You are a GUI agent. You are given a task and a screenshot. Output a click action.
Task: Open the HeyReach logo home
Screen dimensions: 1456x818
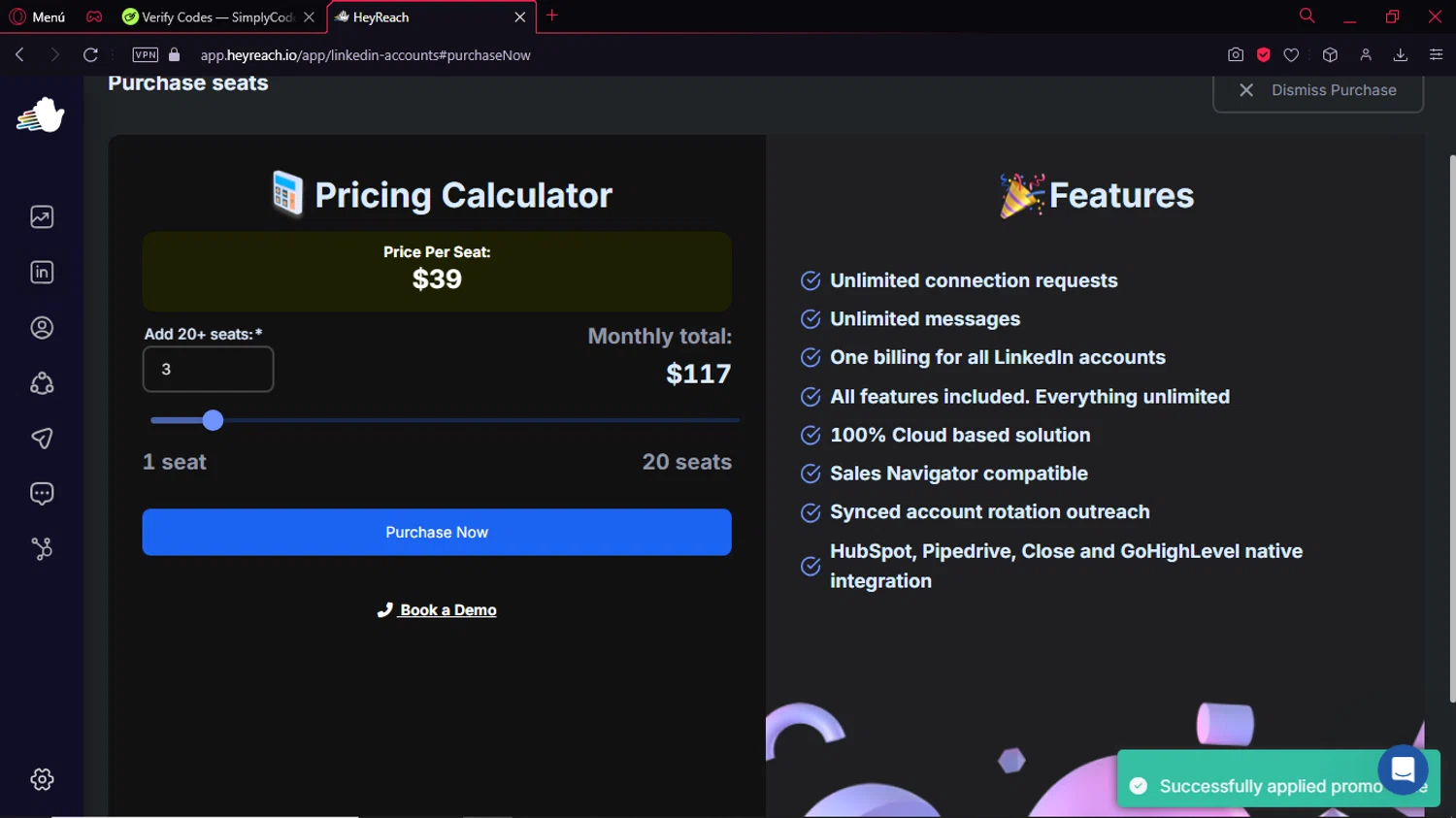point(41,115)
